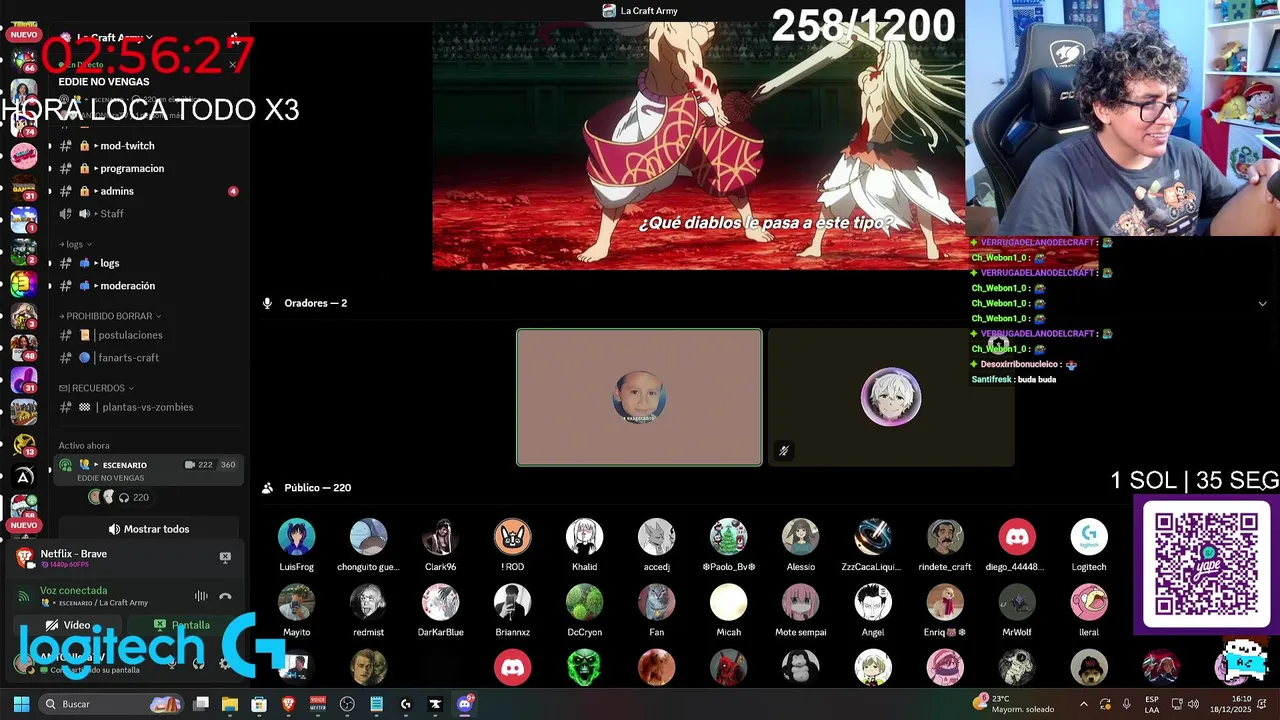The height and width of the screenshot is (720, 1280).
Task: Stop streaming Netflix - Brave
Action: (x=225, y=557)
